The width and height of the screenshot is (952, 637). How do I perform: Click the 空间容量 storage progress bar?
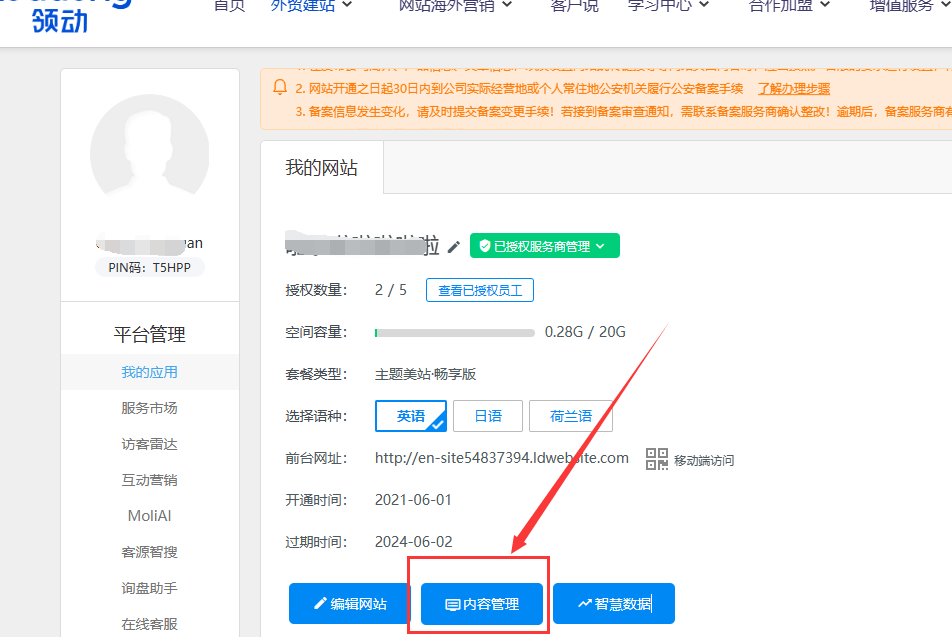455,332
